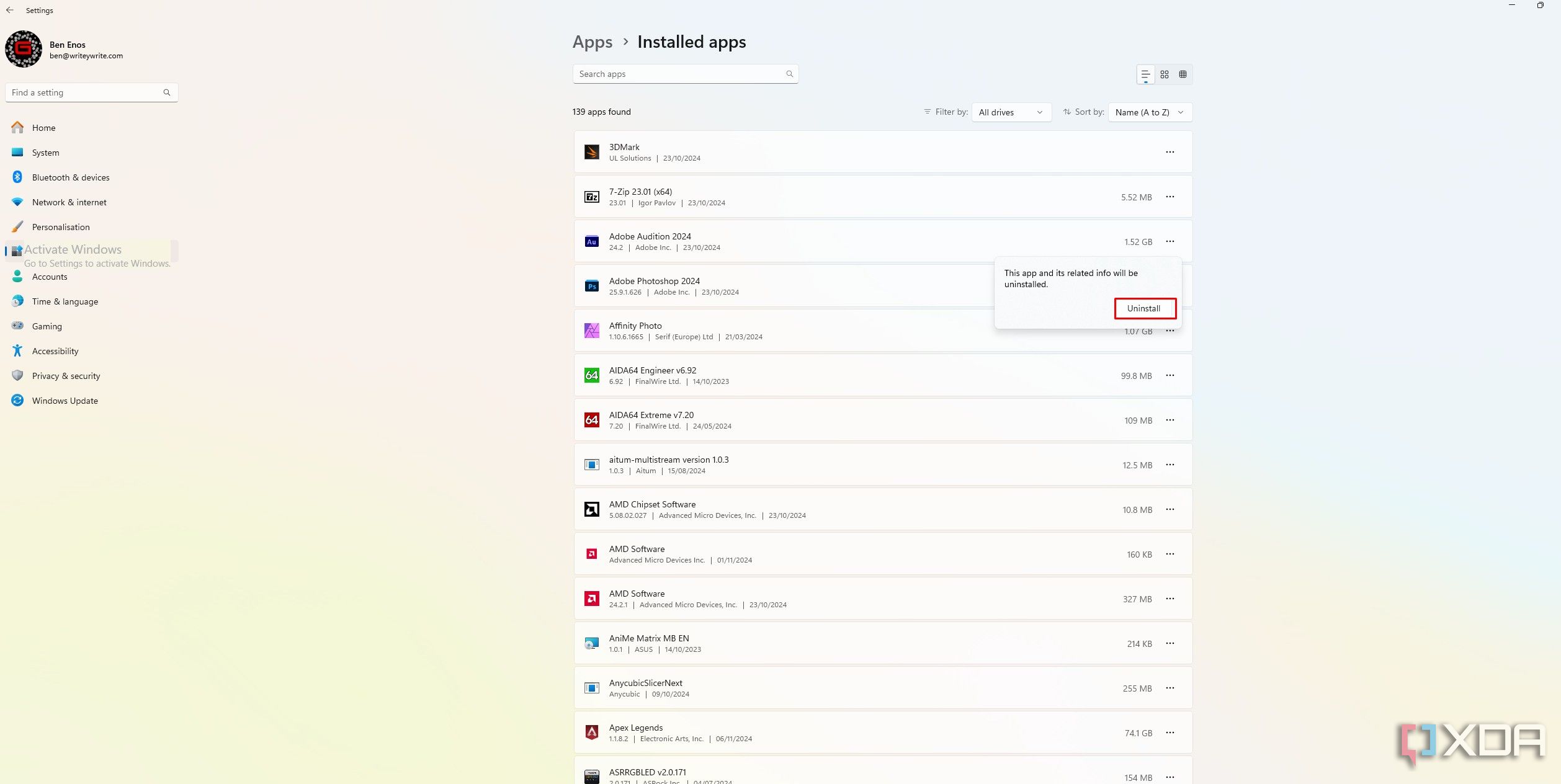The width and height of the screenshot is (1561, 784).
Task: Select the AnycubicSlicerNext entry name
Action: pyautogui.click(x=645, y=683)
